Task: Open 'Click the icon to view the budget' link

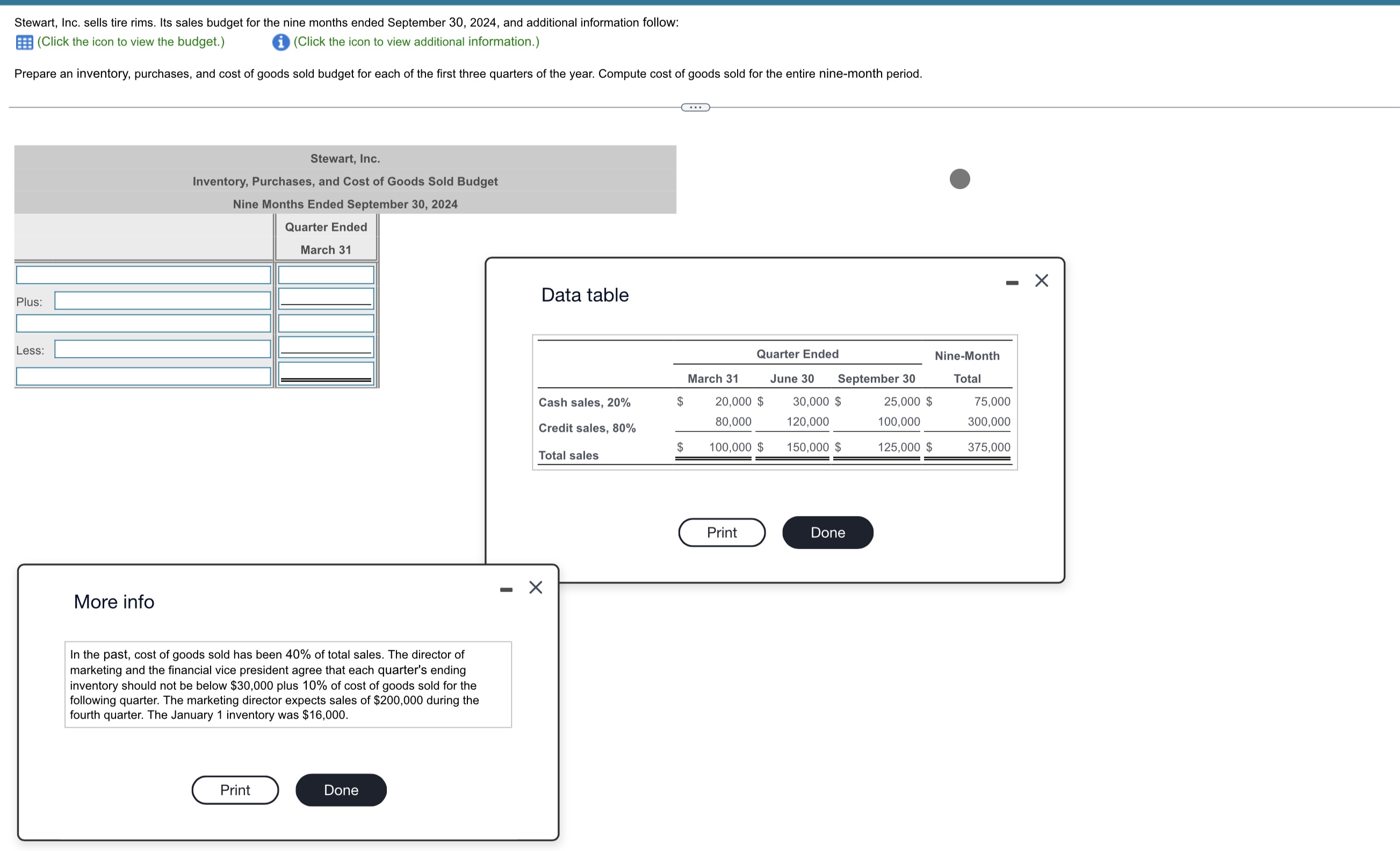Action: point(131,42)
